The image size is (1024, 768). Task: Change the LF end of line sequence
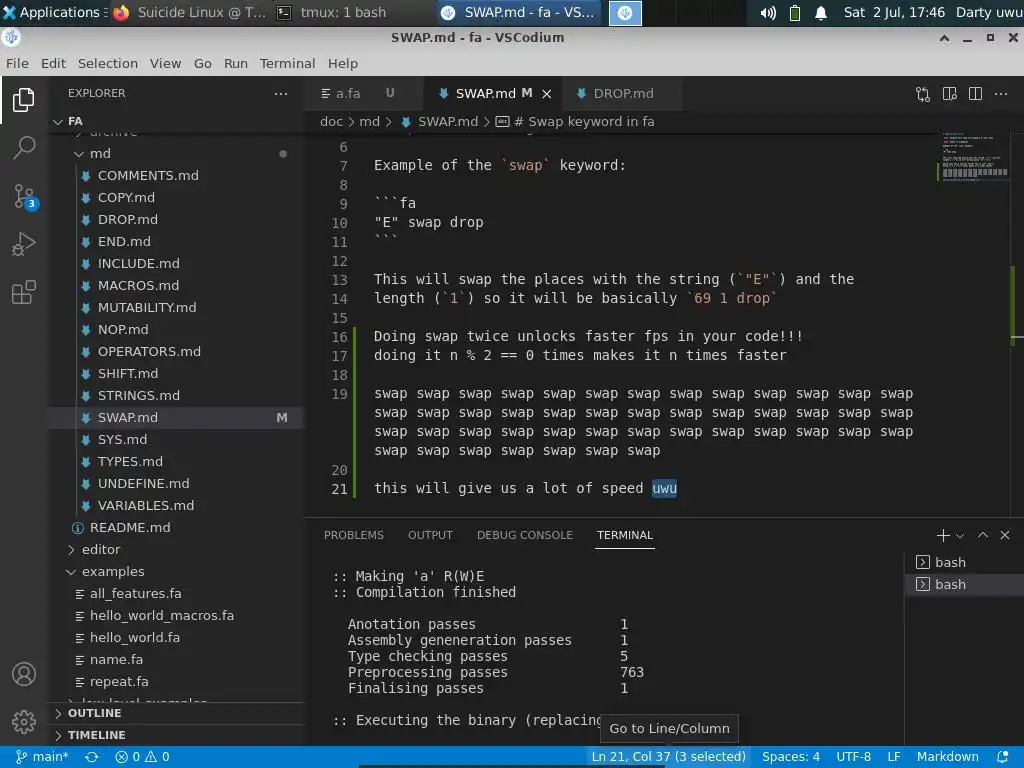(x=893, y=756)
